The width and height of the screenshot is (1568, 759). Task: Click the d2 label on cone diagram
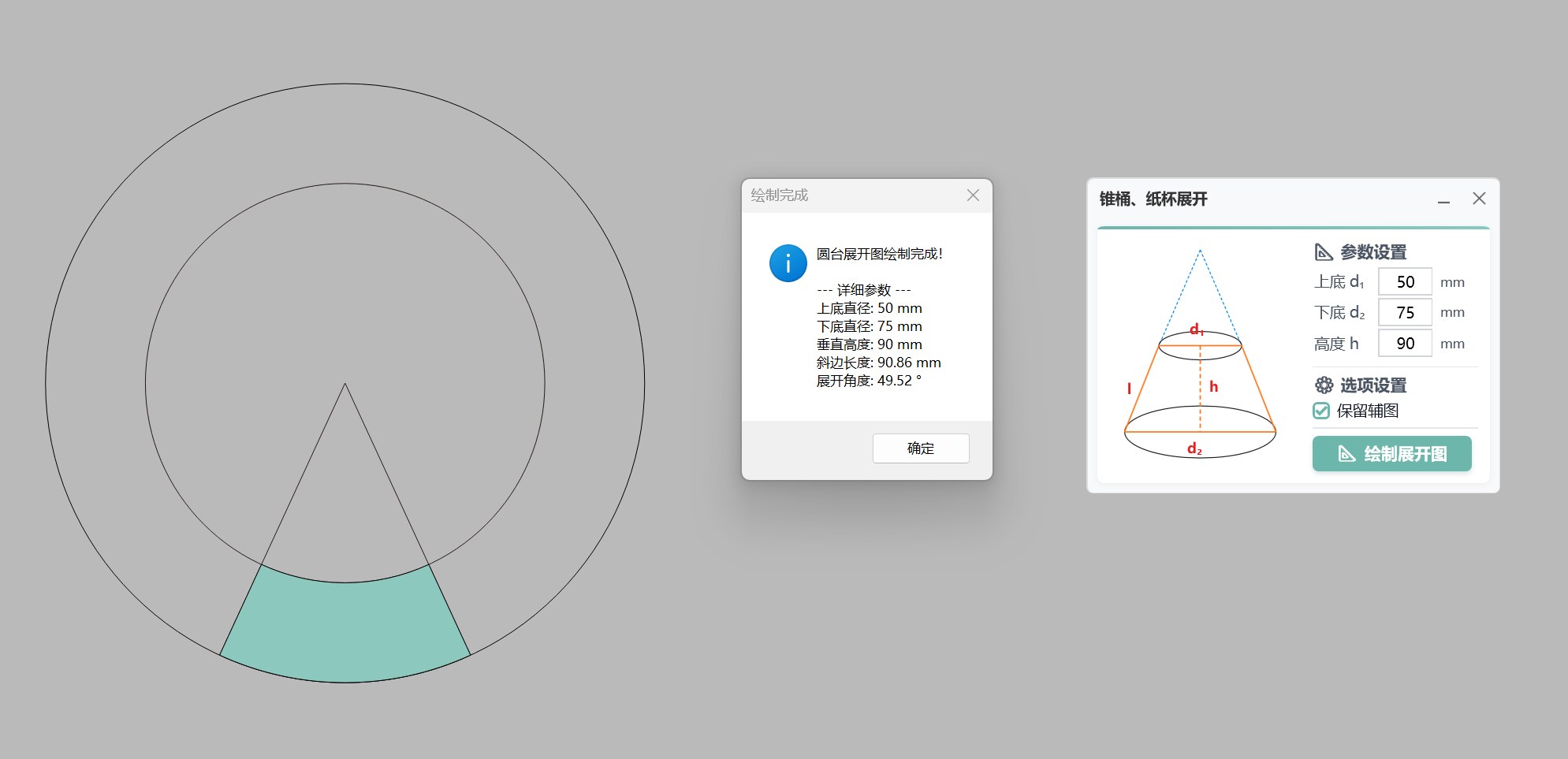coord(1194,448)
